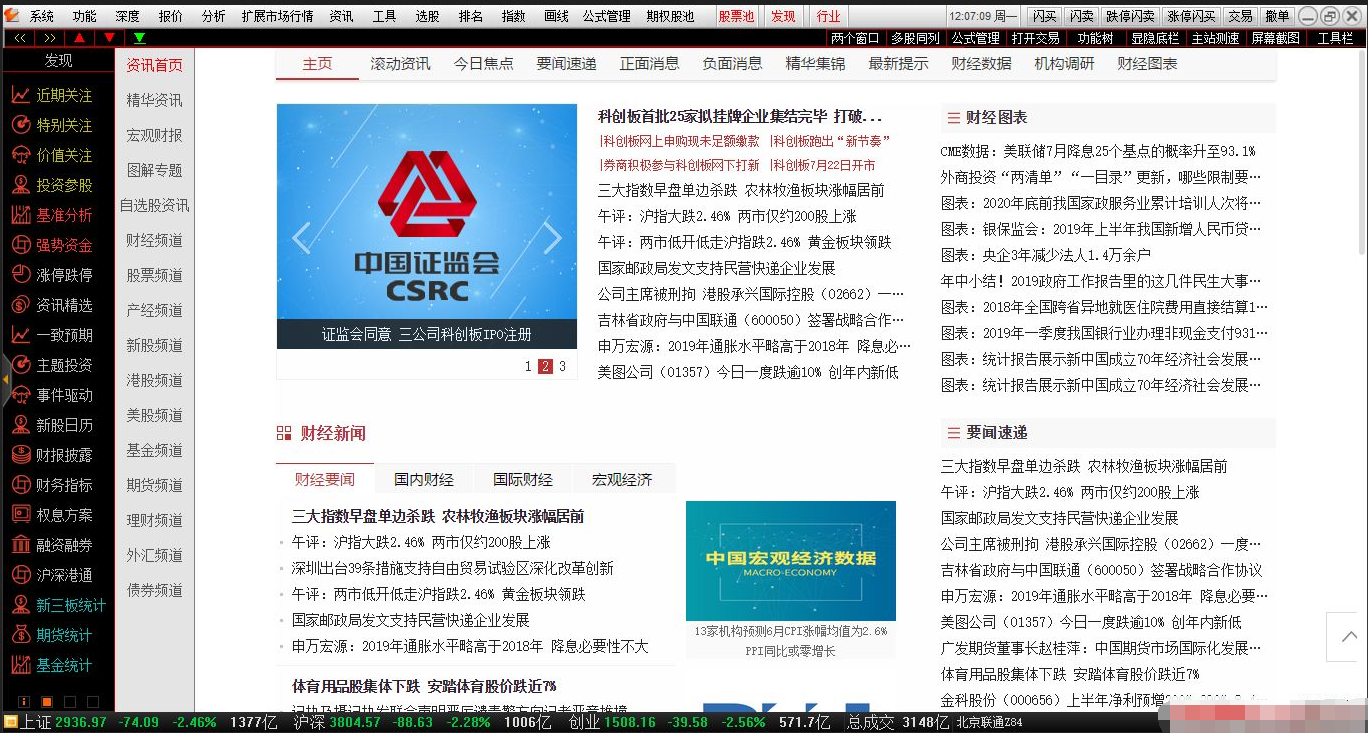This screenshot has height=733, width=1368.
Task: Open link CME数据：美联储7月降息25个基点
Action: tap(1098, 151)
